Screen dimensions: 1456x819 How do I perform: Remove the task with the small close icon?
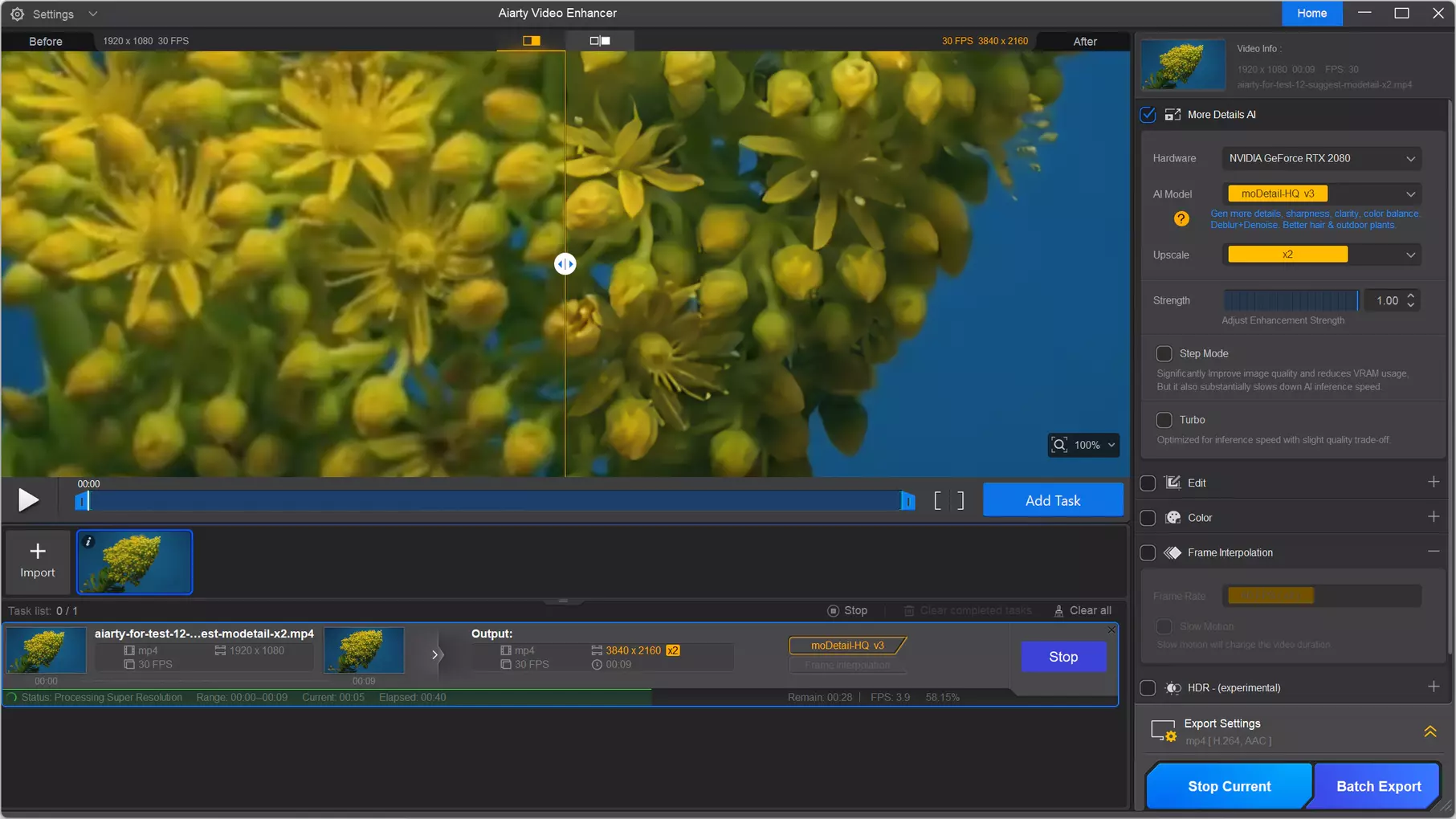1111,630
